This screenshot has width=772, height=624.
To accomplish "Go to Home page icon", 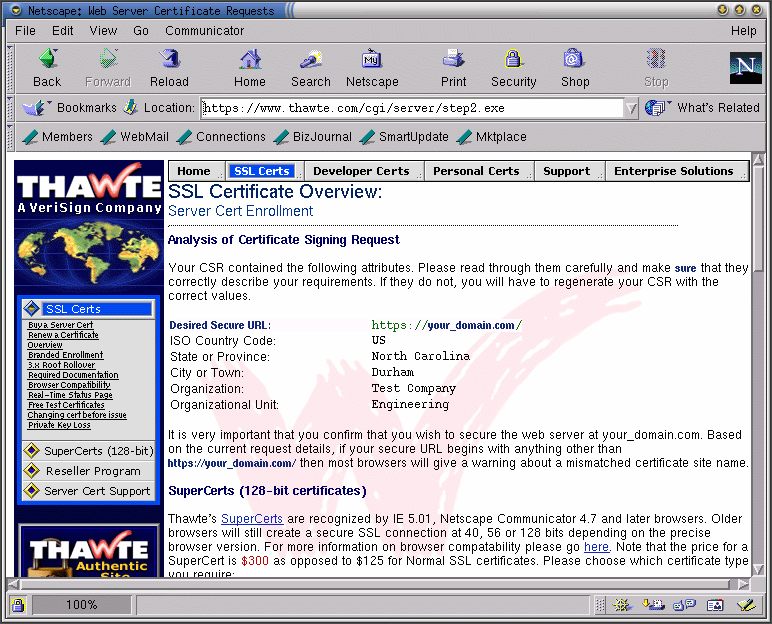I will 250,67.
